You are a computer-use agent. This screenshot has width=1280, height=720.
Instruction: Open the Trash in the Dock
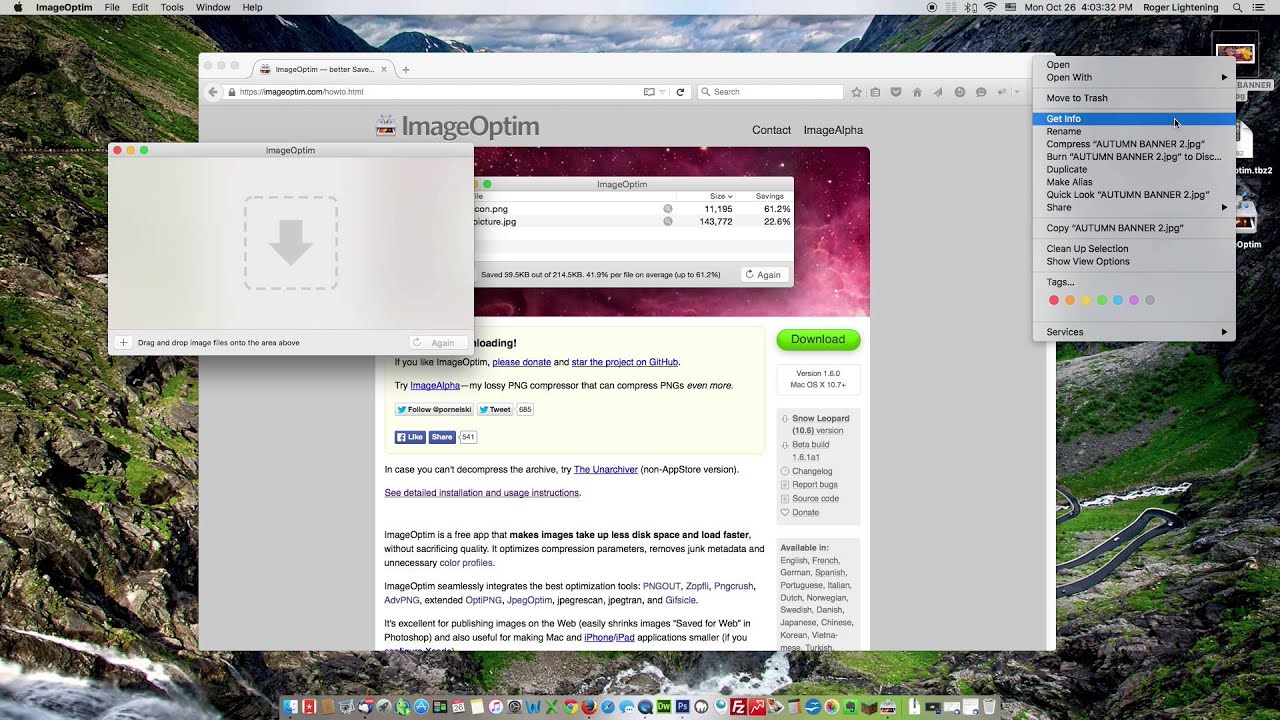pos(989,706)
